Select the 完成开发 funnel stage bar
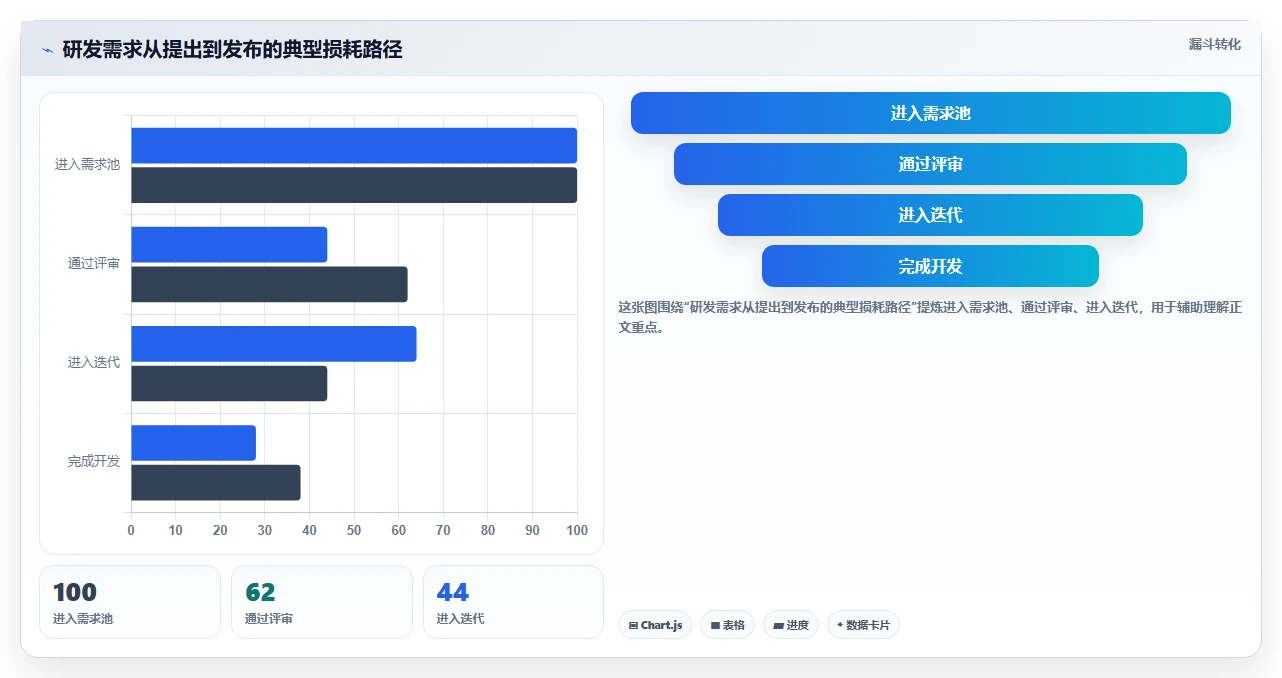This screenshot has height=678, width=1282. [930, 266]
